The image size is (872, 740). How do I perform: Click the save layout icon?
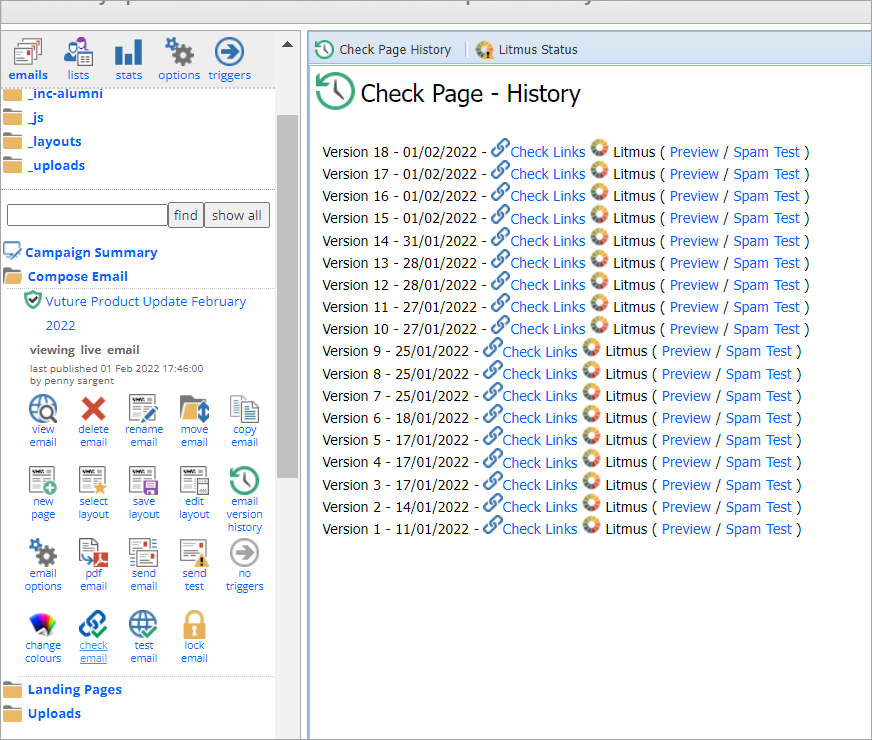tap(143, 480)
